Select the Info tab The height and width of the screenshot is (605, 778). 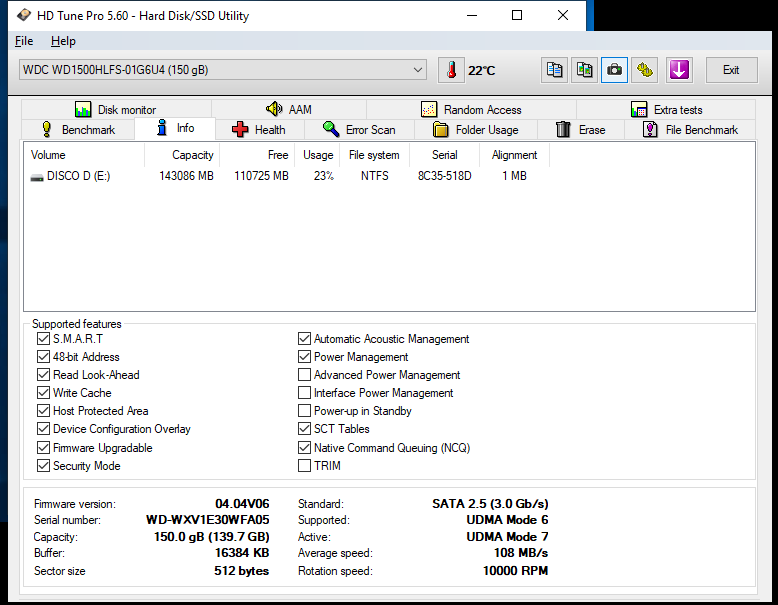point(175,128)
